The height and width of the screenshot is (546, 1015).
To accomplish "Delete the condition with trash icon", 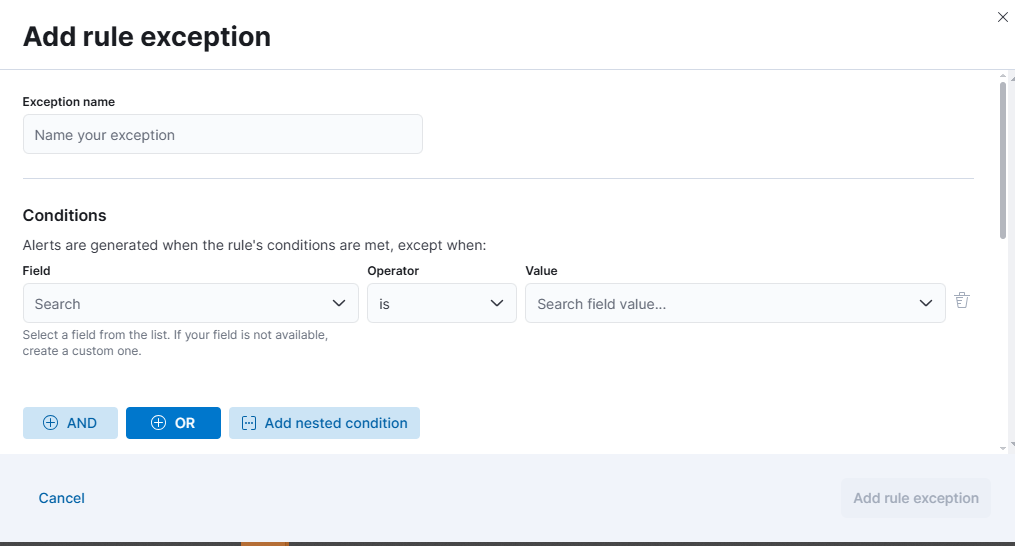I will click(x=961, y=300).
